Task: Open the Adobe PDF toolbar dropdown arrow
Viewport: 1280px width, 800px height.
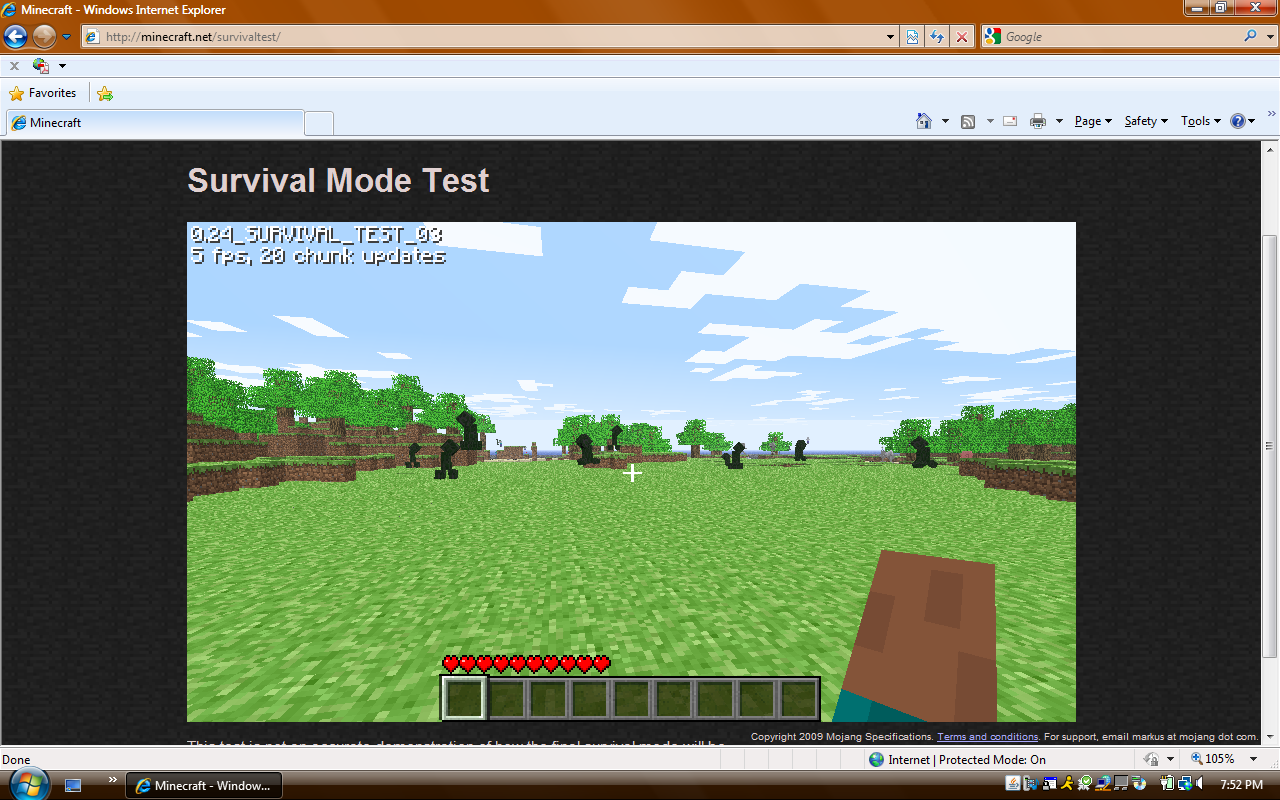Action: click(x=62, y=66)
